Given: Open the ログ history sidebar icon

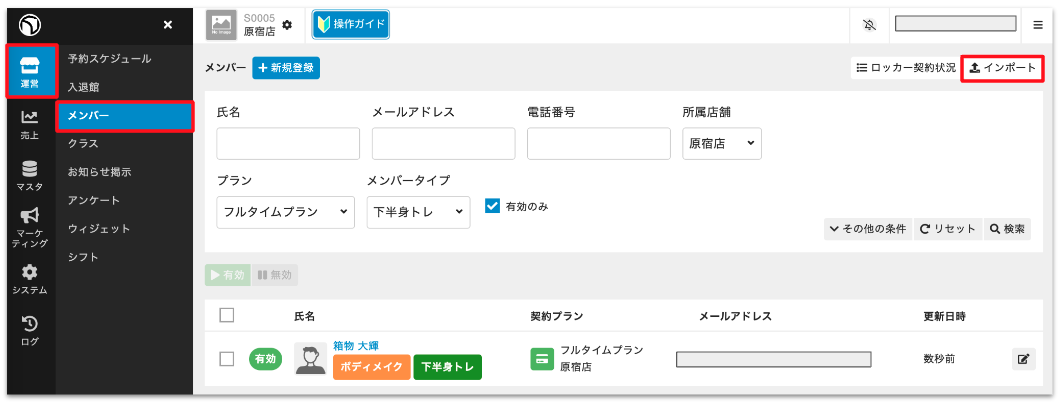Looking at the screenshot, I should 30,330.
